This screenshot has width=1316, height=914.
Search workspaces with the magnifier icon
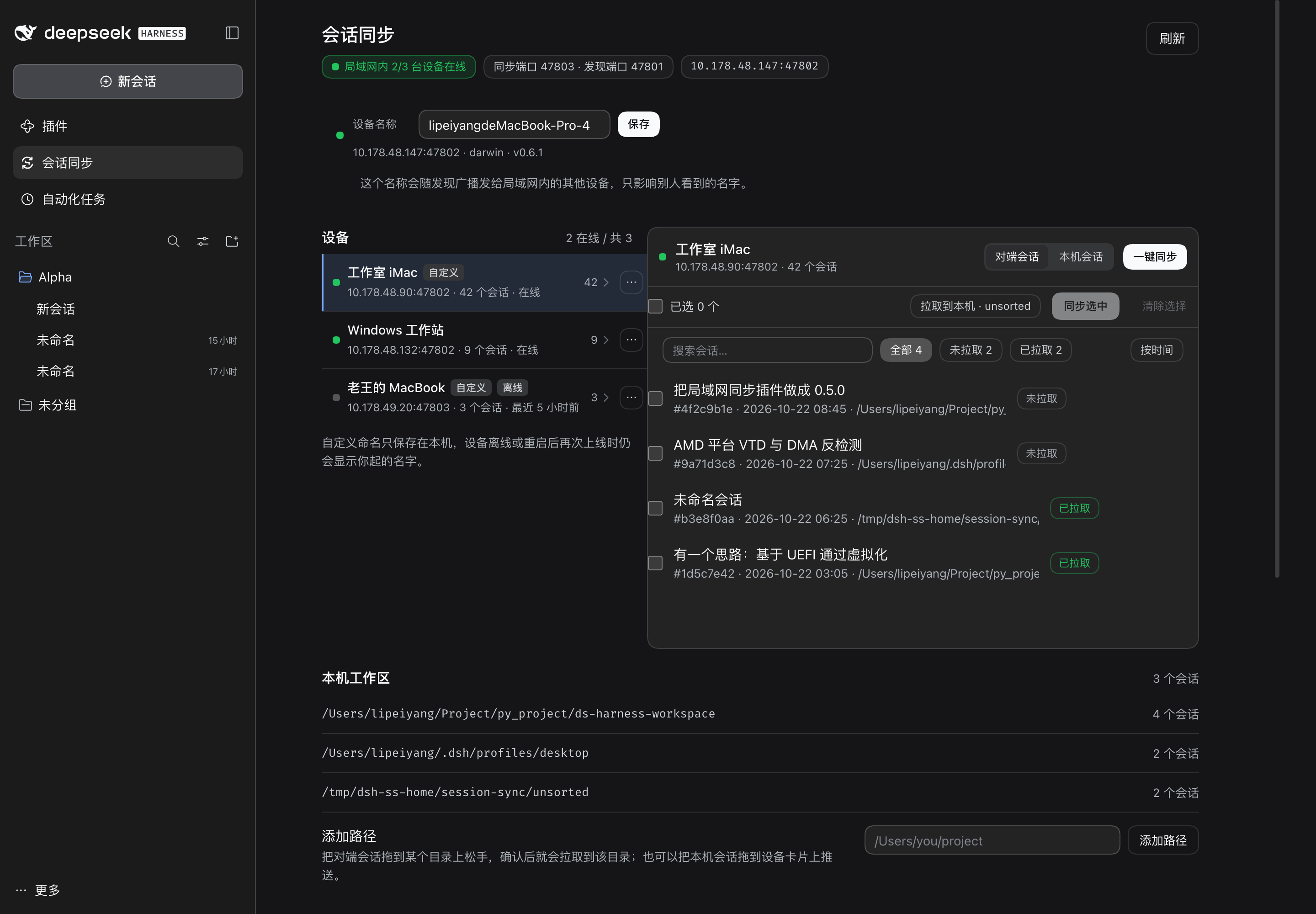(x=174, y=241)
